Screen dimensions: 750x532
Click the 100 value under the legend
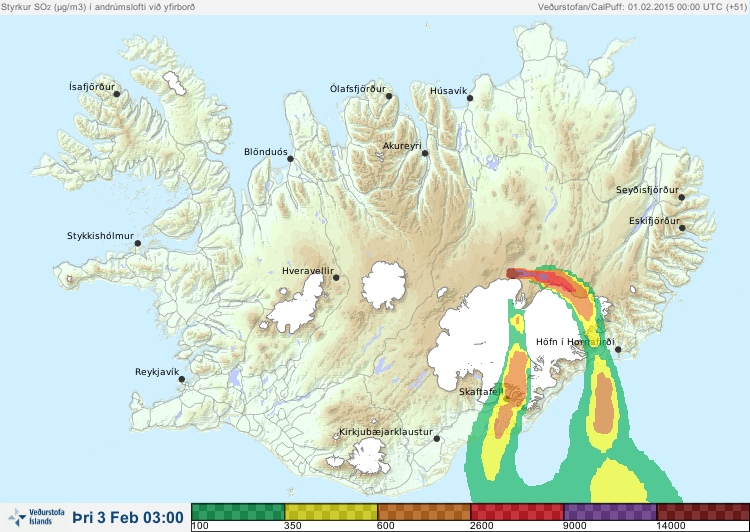[x=200, y=526]
